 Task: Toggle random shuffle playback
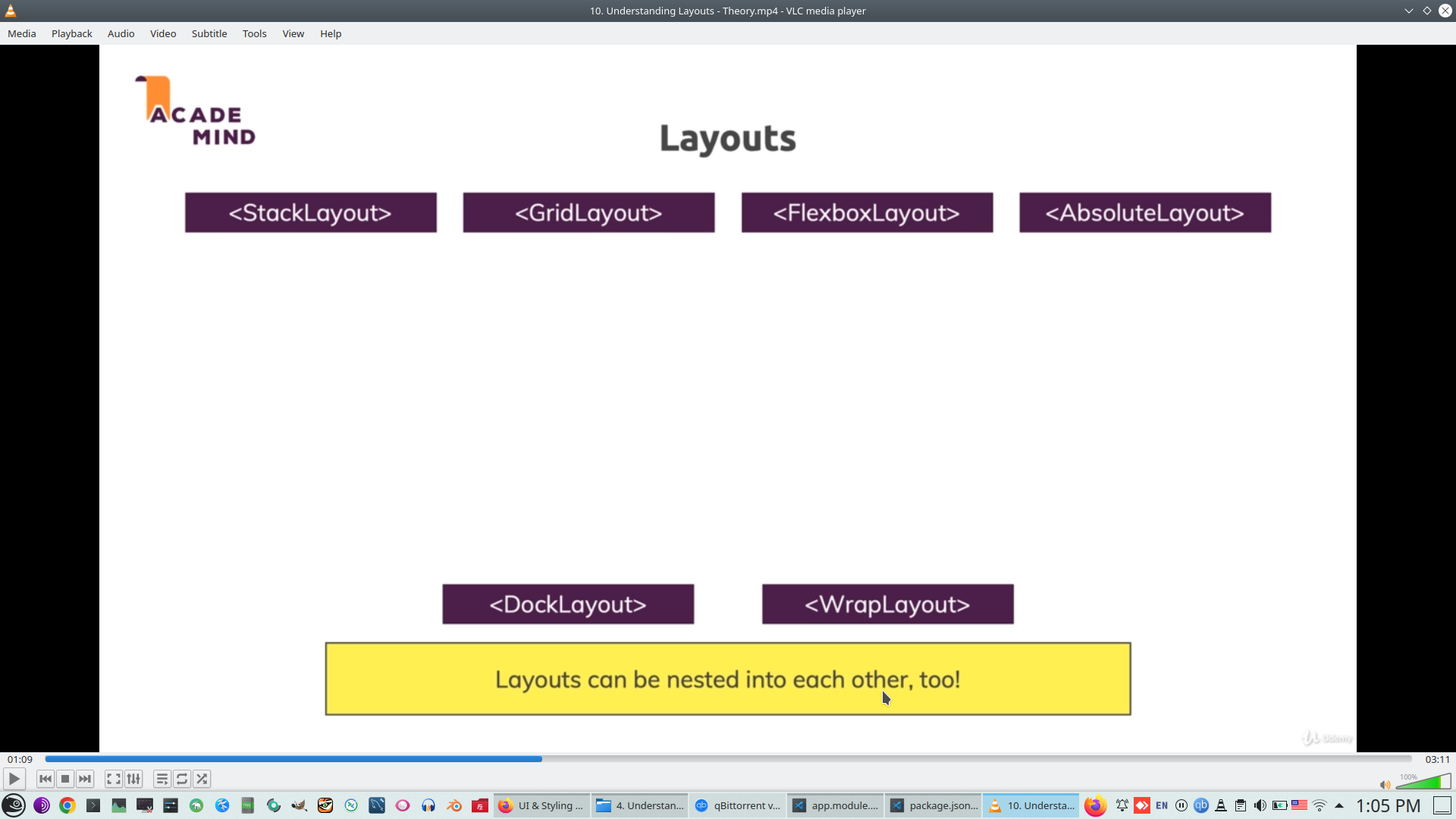tap(202, 779)
